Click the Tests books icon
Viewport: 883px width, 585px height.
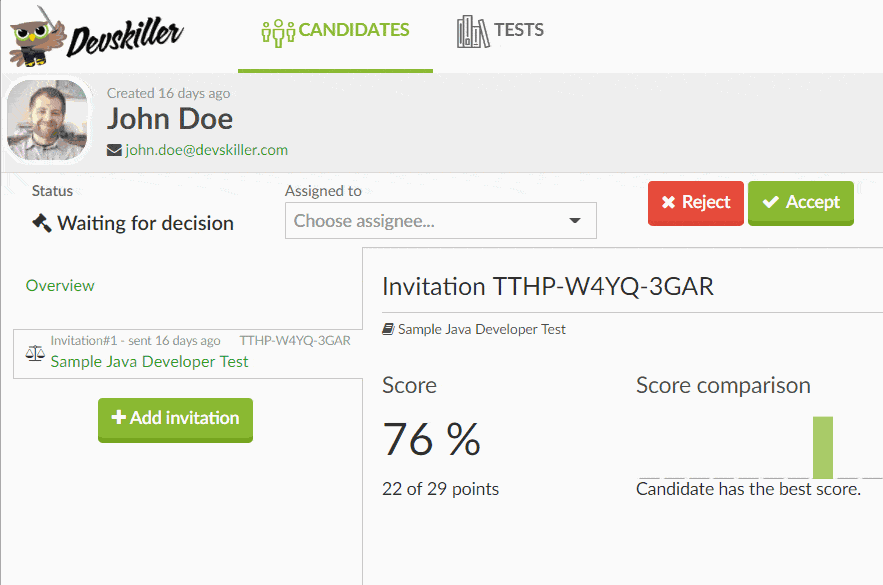472,30
